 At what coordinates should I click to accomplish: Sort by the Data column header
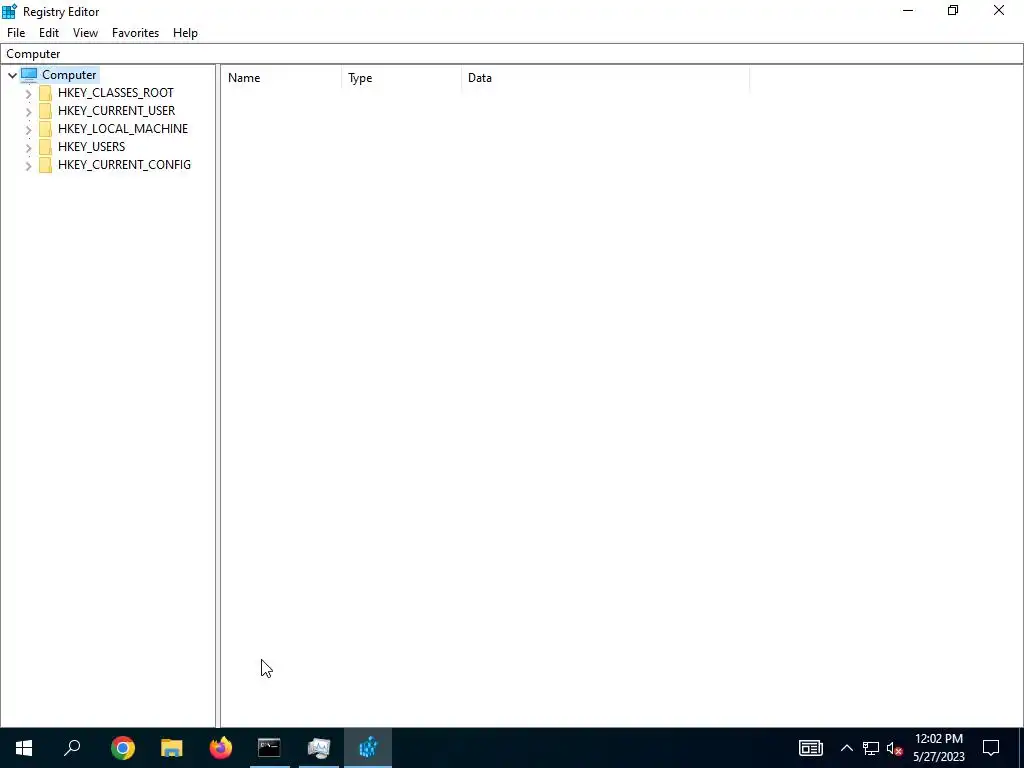(605, 78)
